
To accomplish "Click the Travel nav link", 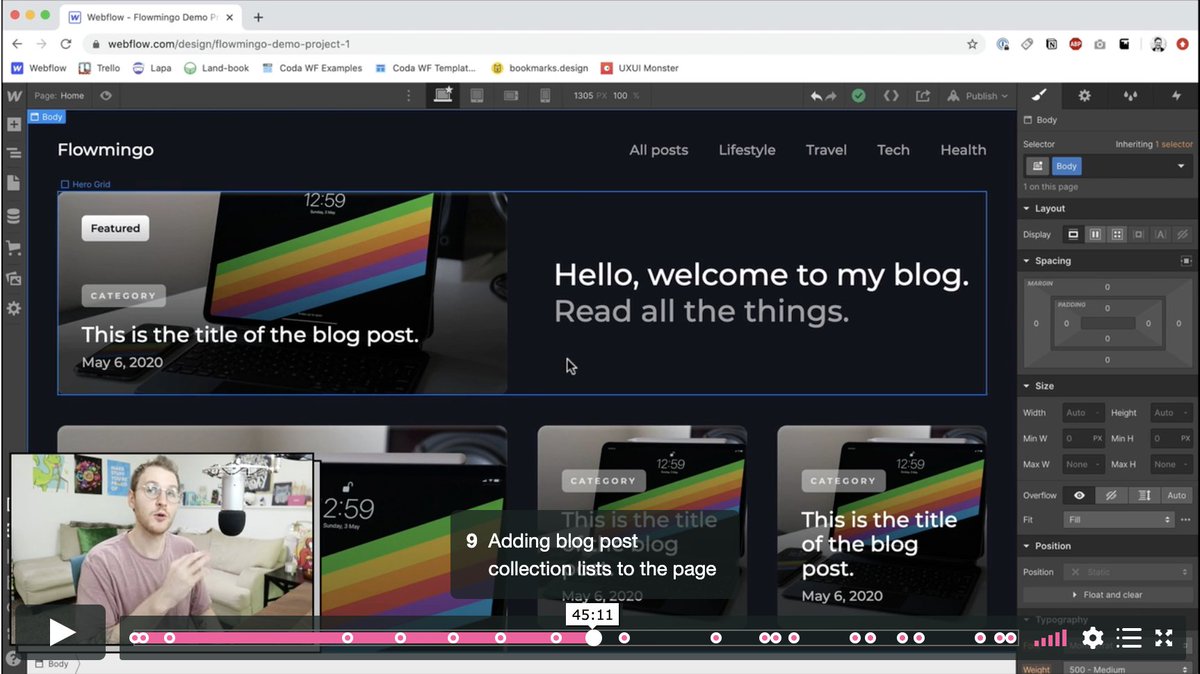I will 826,150.
